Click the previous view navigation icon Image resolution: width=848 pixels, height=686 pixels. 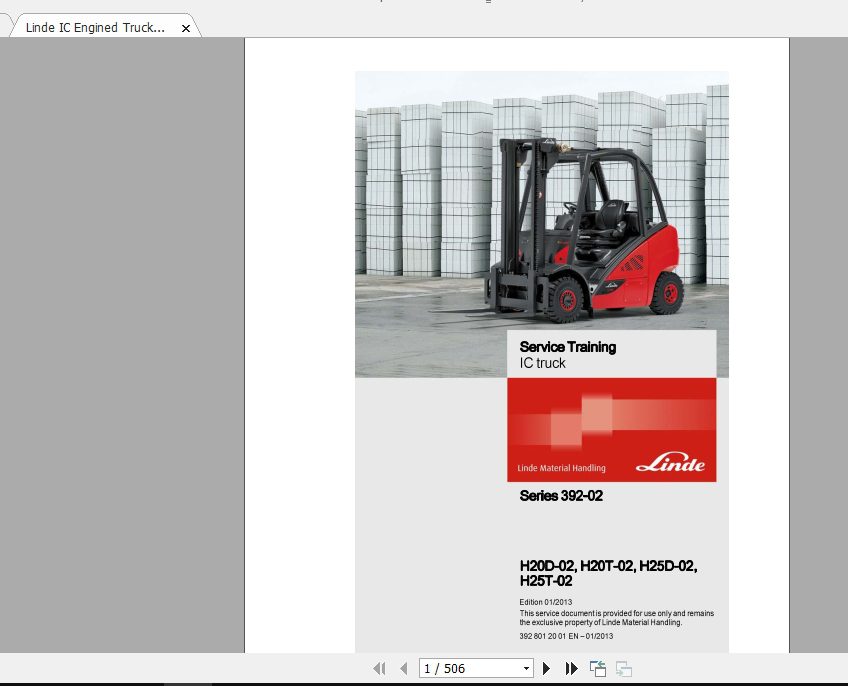coord(598,669)
